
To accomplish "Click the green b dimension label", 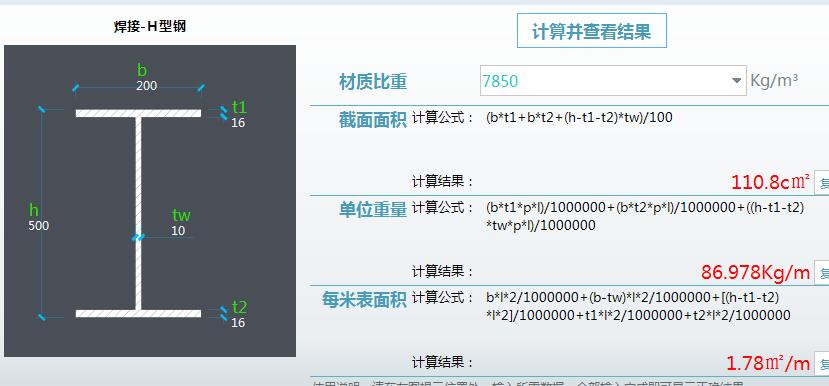I will coord(142,70).
